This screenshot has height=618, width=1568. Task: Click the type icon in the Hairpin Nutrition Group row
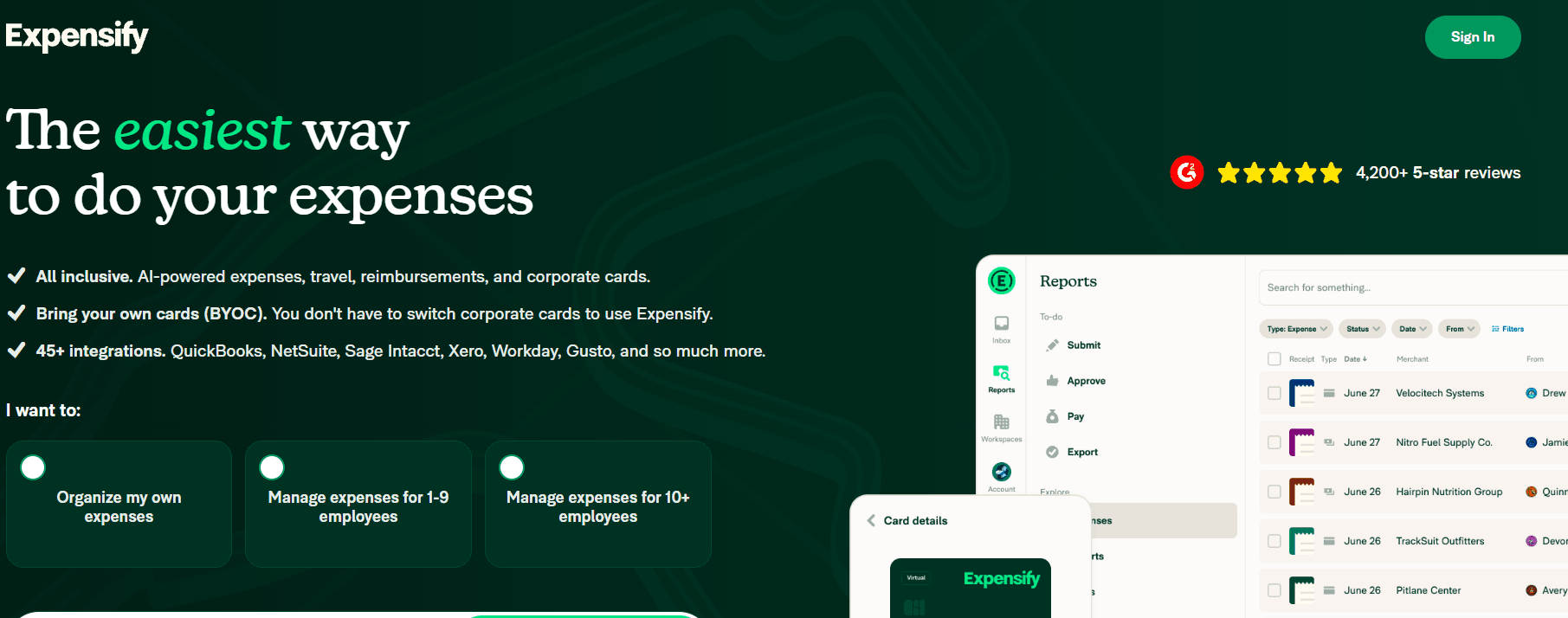click(1329, 492)
